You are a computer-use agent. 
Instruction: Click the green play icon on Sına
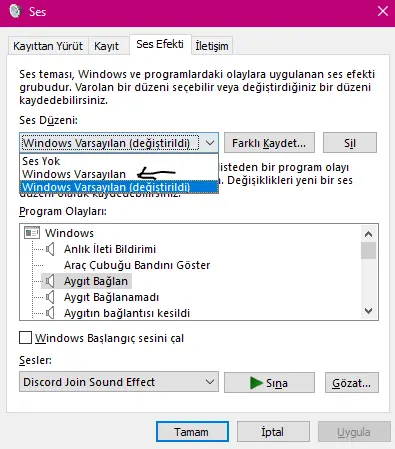click(256, 383)
